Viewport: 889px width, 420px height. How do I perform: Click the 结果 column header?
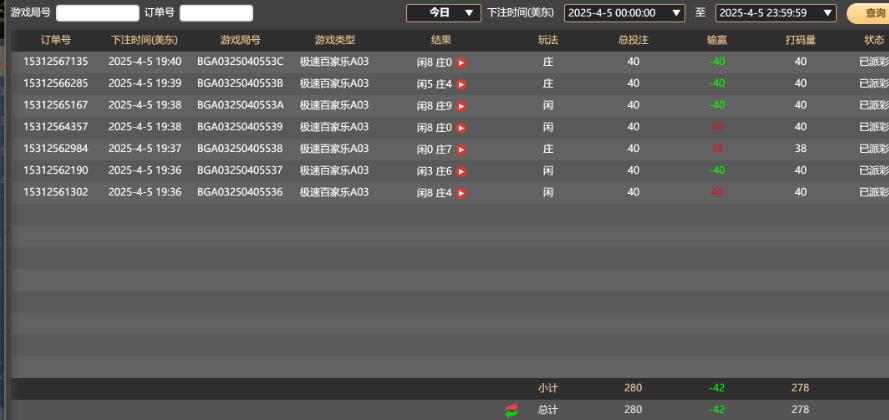point(441,40)
